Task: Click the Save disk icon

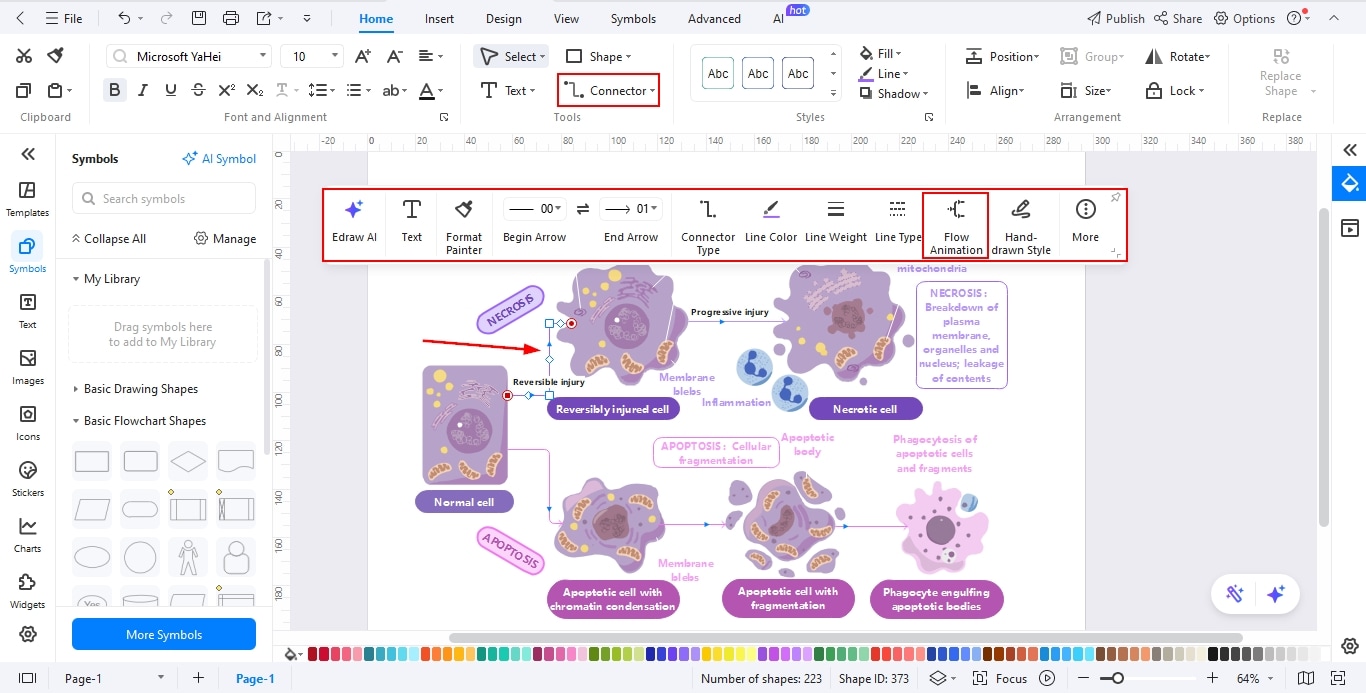Action: pyautogui.click(x=199, y=18)
